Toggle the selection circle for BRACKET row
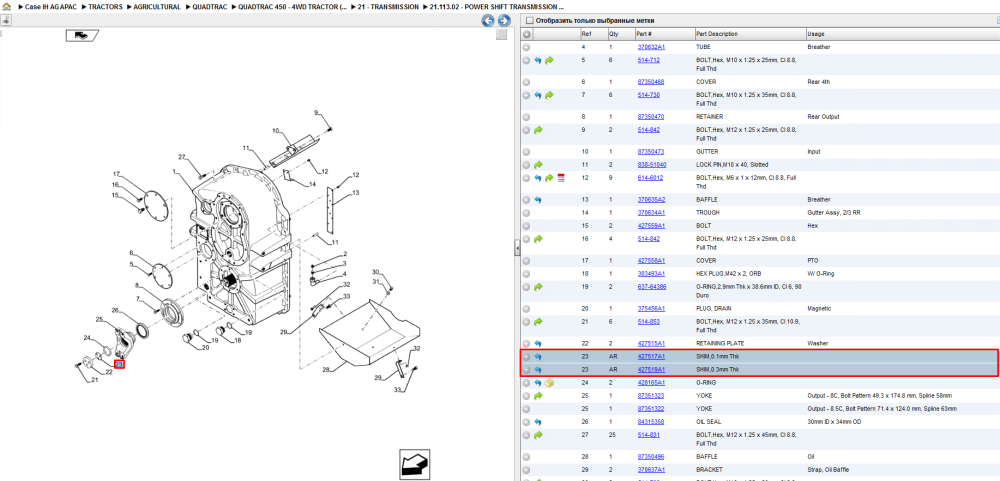Image resolution: width=1000 pixels, height=481 pixels. coord(526,470)
